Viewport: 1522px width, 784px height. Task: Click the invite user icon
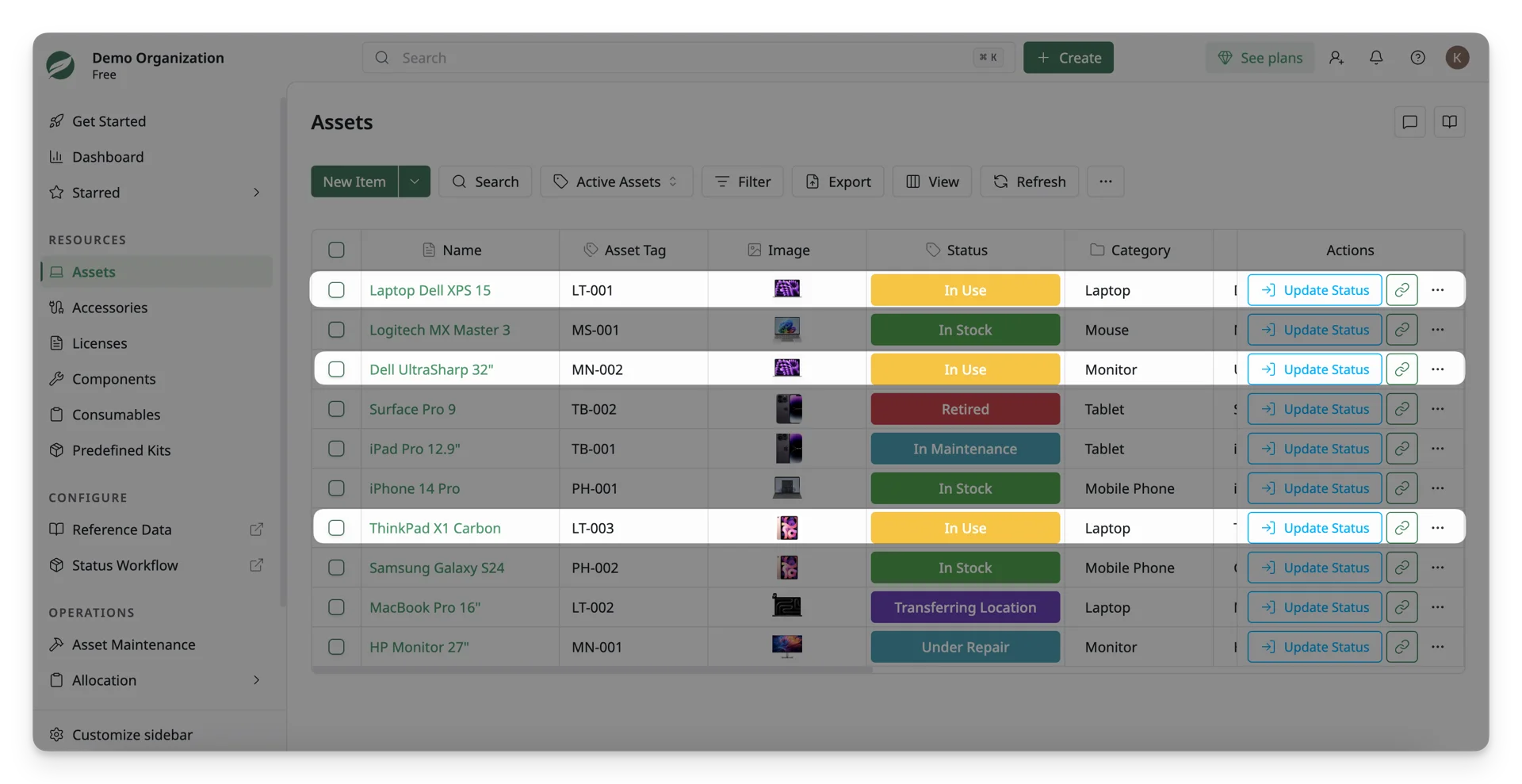click(x=1337, y=58)
